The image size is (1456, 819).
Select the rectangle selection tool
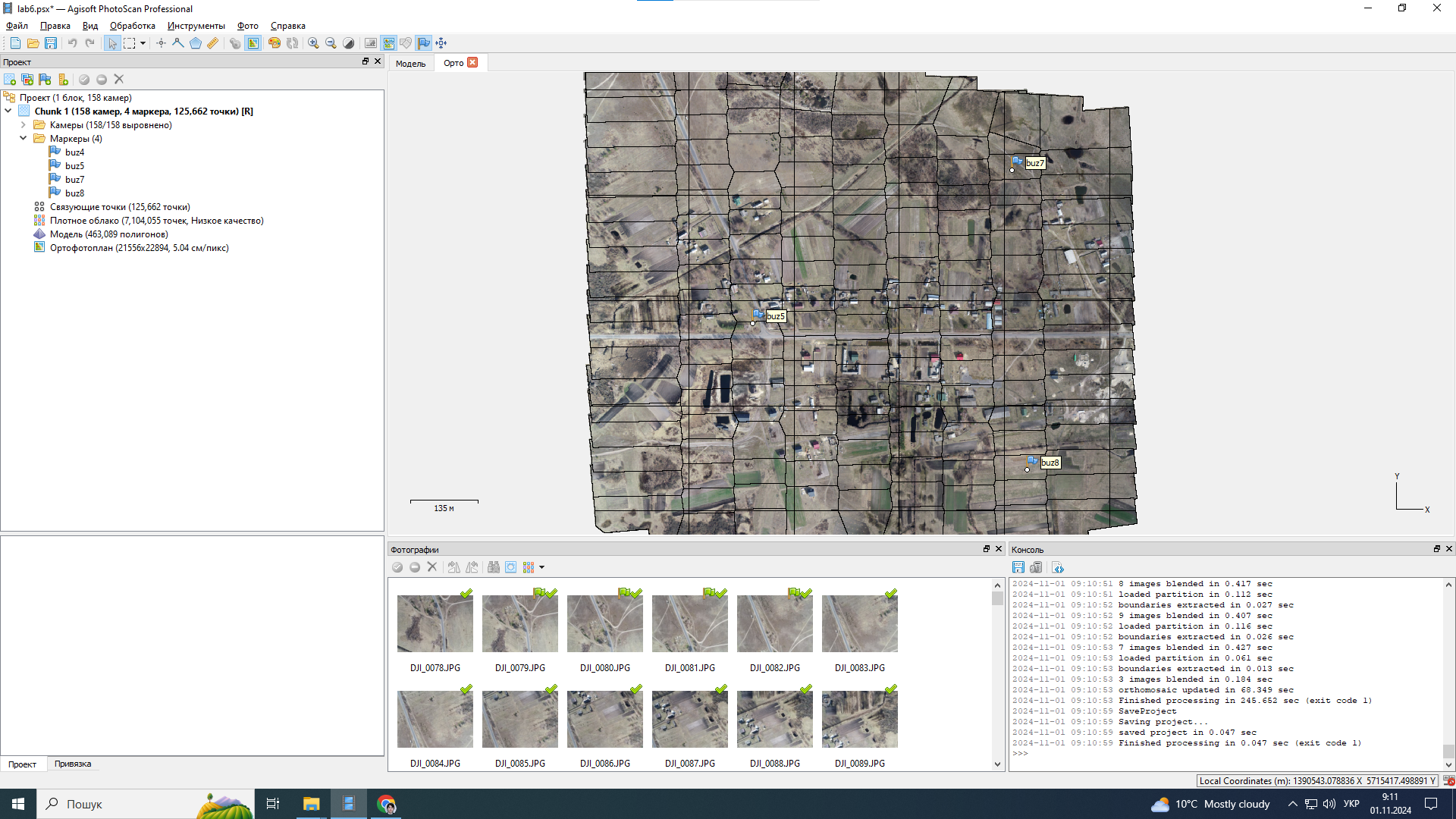pyautogui.click(x=130, y=43)
